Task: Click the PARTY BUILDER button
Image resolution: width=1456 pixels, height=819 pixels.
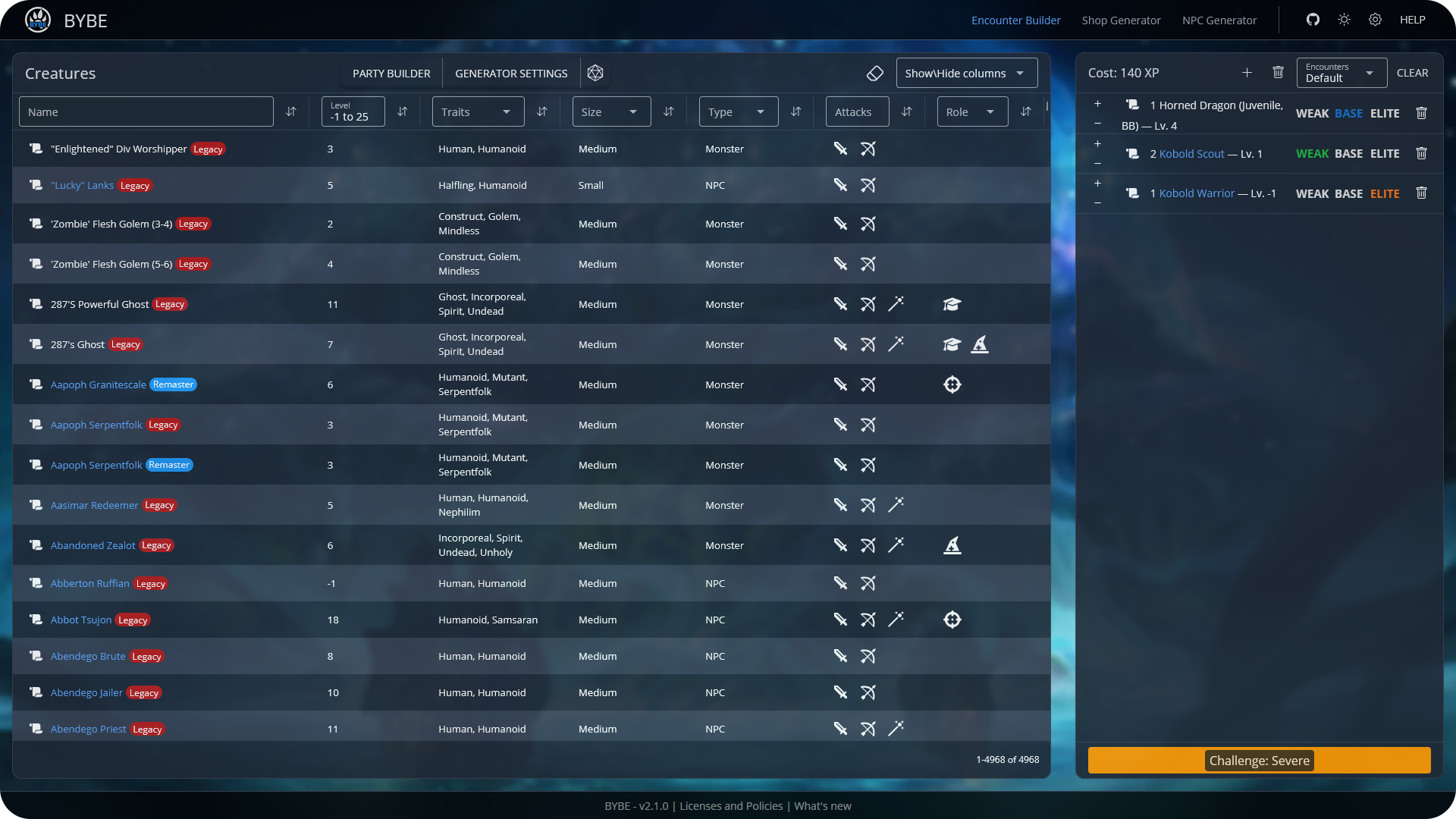Action: pos(391,73)
